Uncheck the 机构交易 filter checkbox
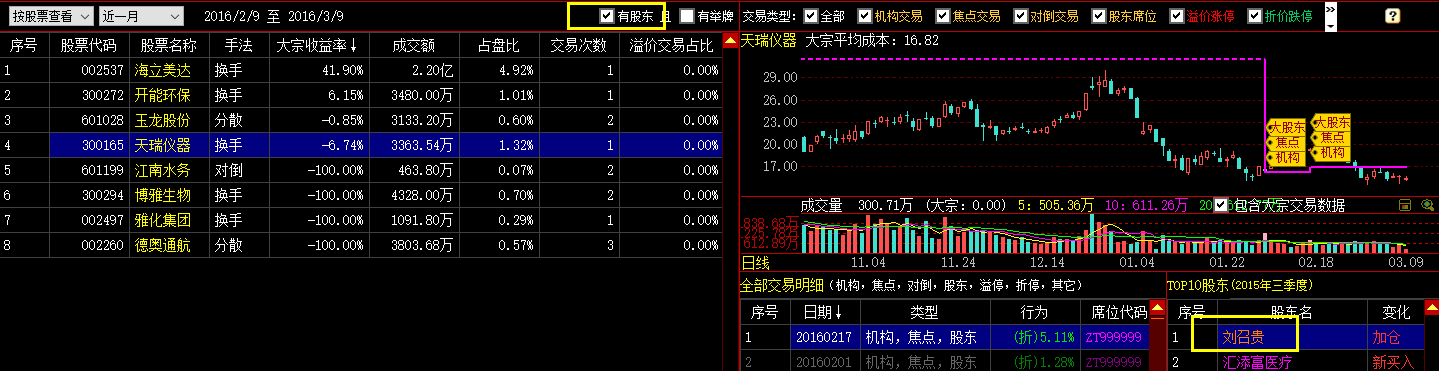 863,16
